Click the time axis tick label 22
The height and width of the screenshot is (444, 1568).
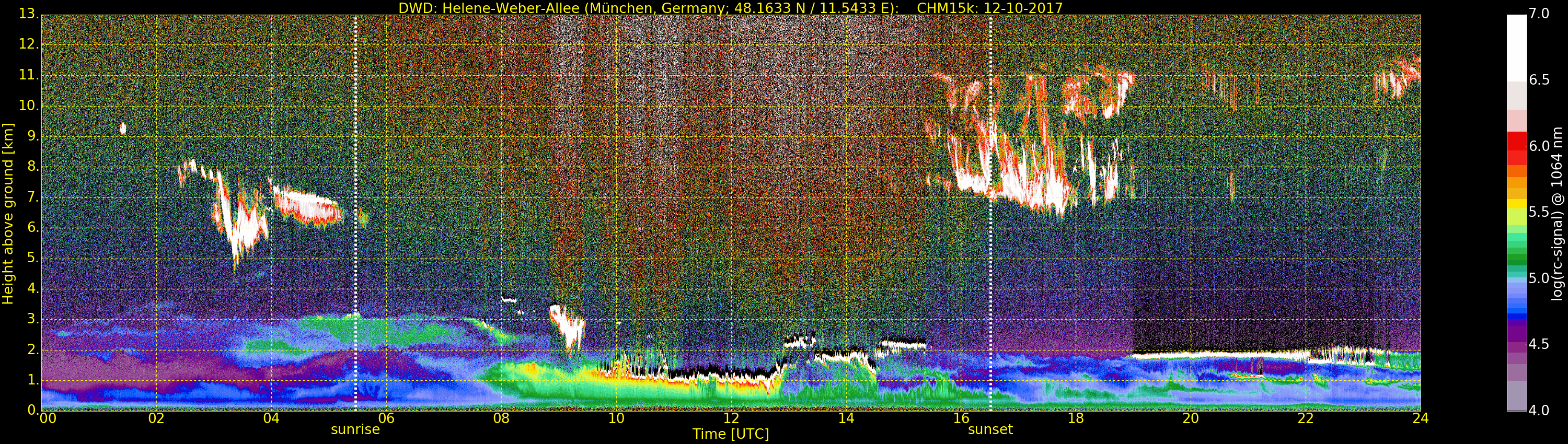[x=1306, y=418]
